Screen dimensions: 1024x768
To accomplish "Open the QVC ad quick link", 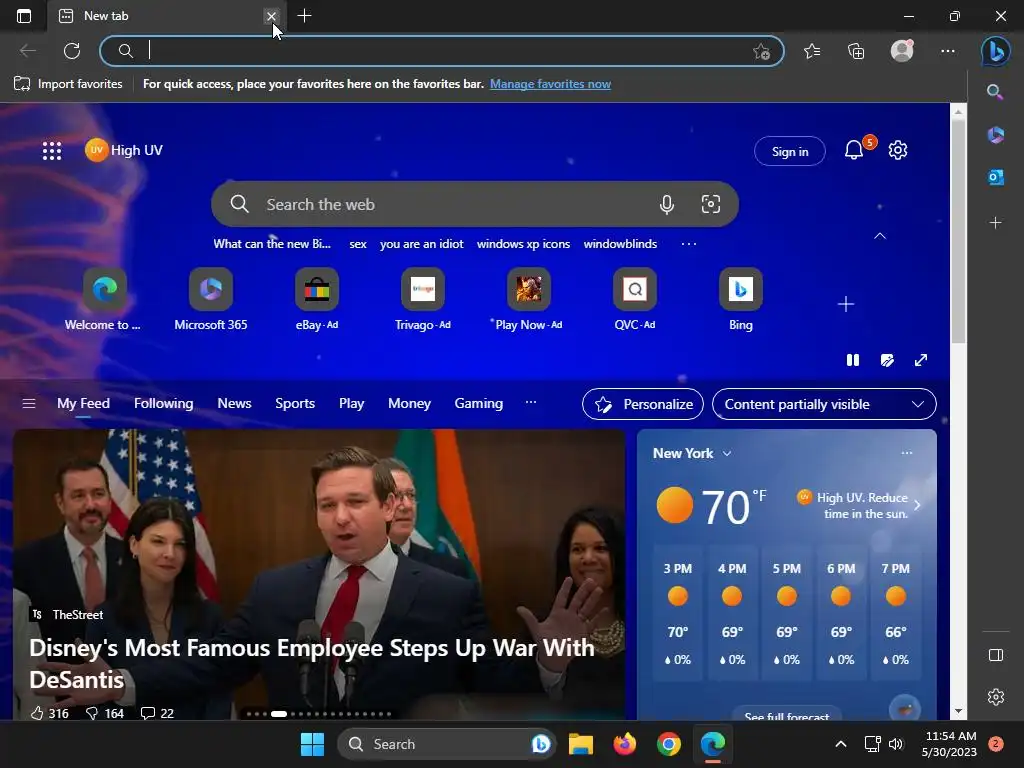I will [x=635, y=300].
